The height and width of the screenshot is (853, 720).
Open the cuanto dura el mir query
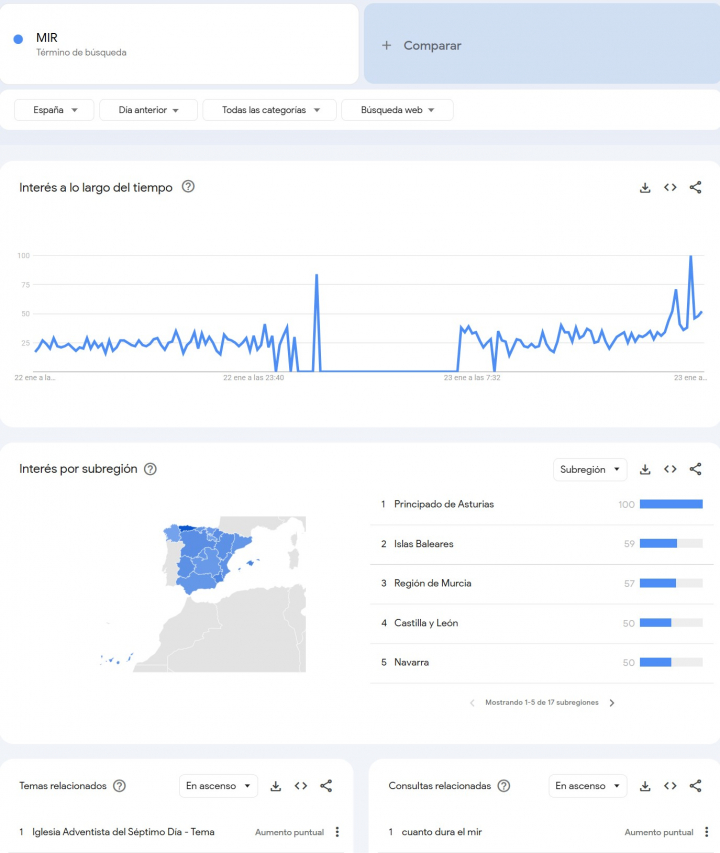point(442,832)
